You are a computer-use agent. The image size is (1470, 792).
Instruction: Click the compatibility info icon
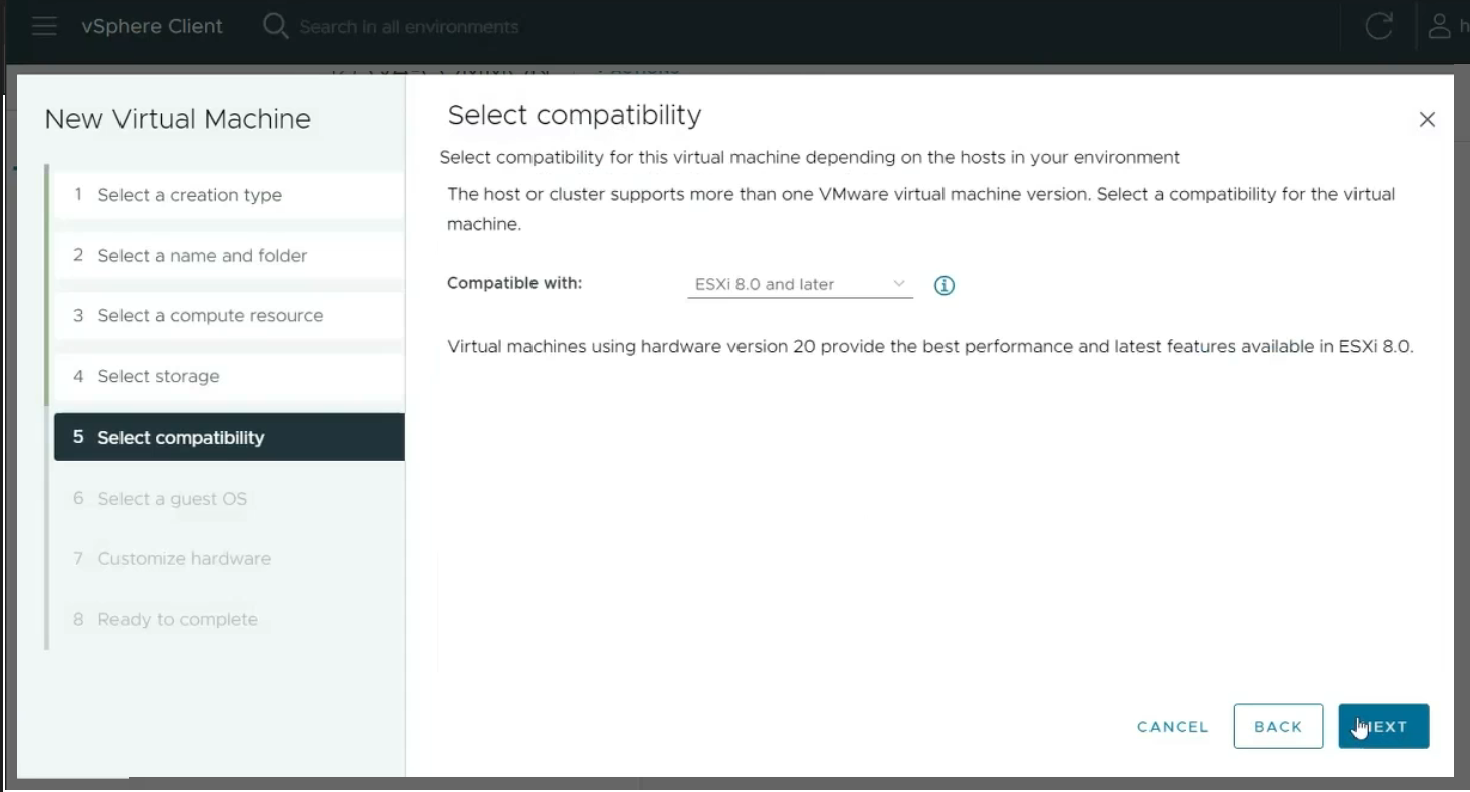click(x=944, y=285)
